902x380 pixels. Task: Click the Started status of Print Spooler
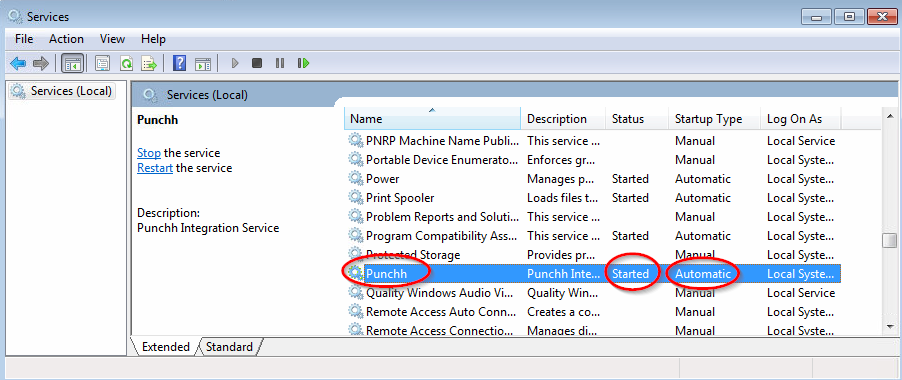click(630, 198)
